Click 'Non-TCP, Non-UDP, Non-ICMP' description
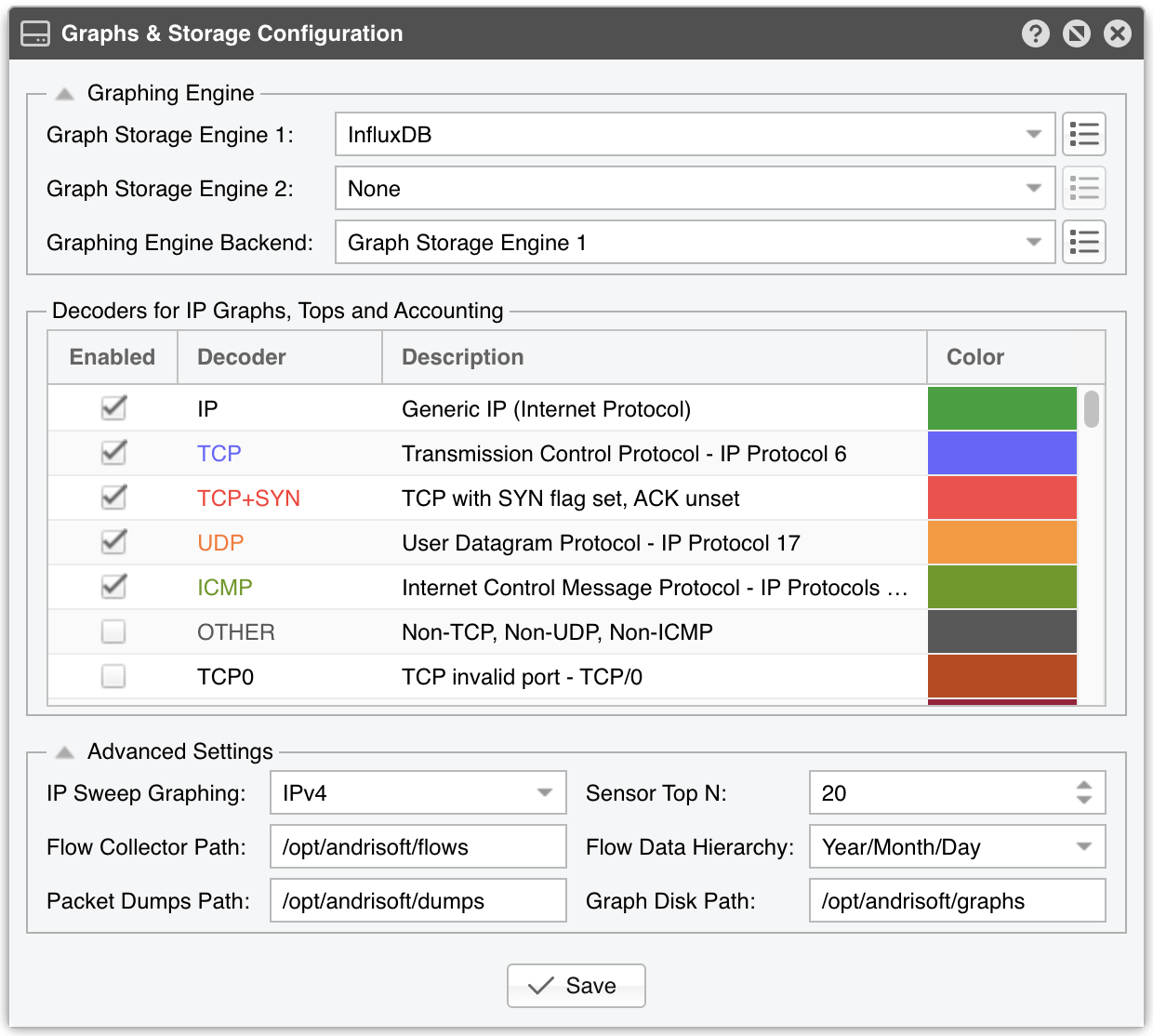Viewport: 1153px width, 1036px height. coord(557,632)
